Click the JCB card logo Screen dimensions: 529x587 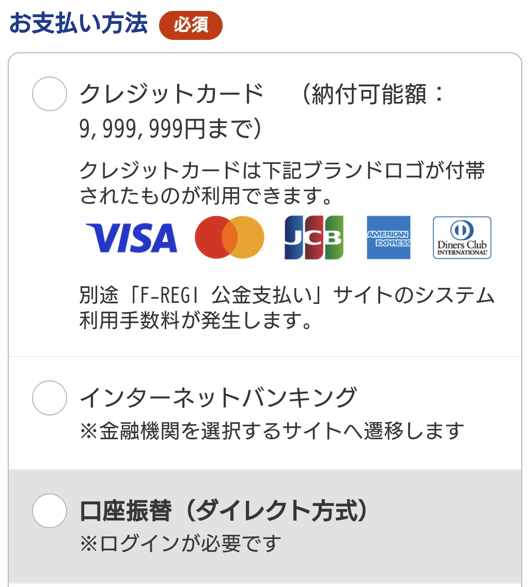[314, 237]
